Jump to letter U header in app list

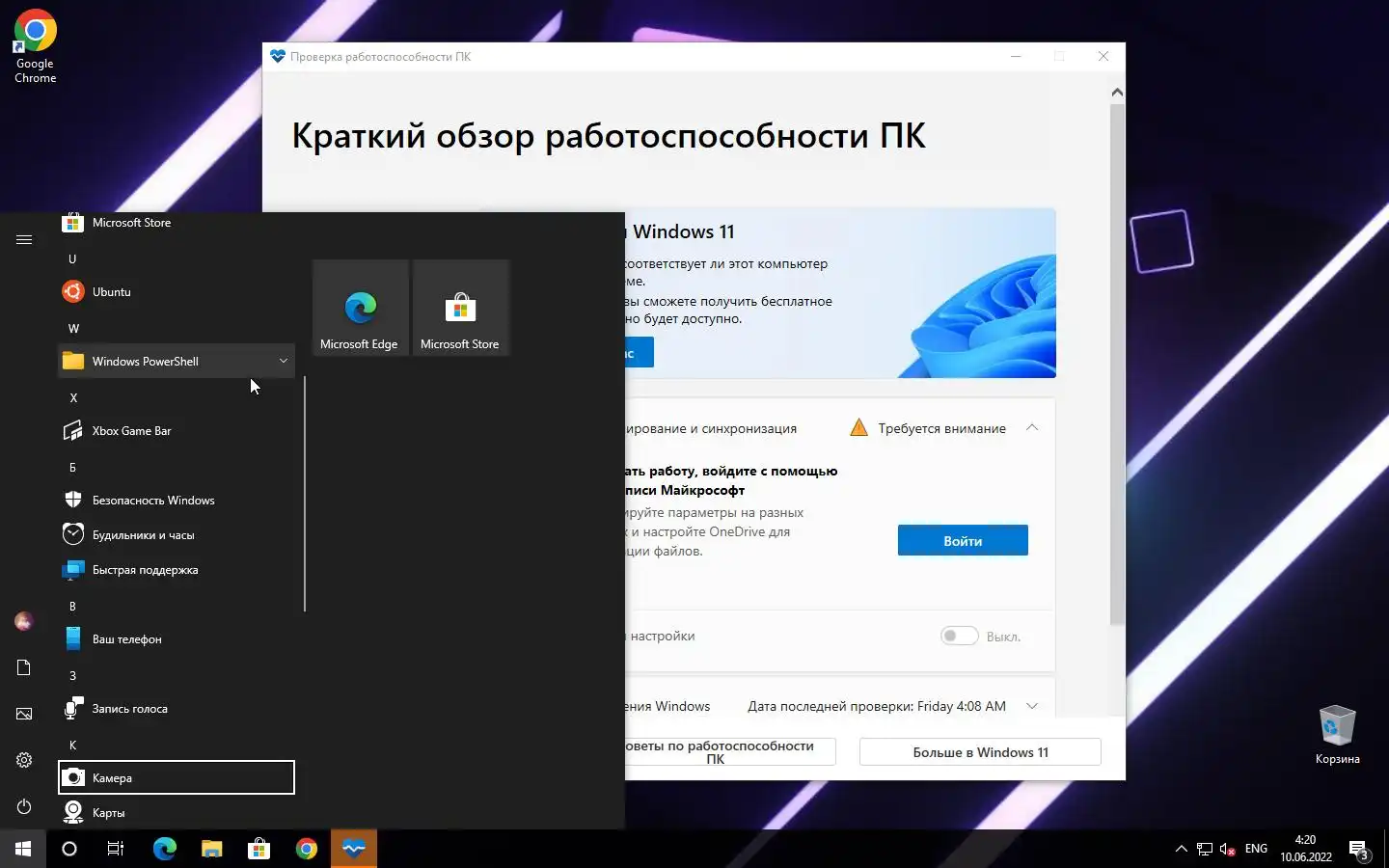72,259
